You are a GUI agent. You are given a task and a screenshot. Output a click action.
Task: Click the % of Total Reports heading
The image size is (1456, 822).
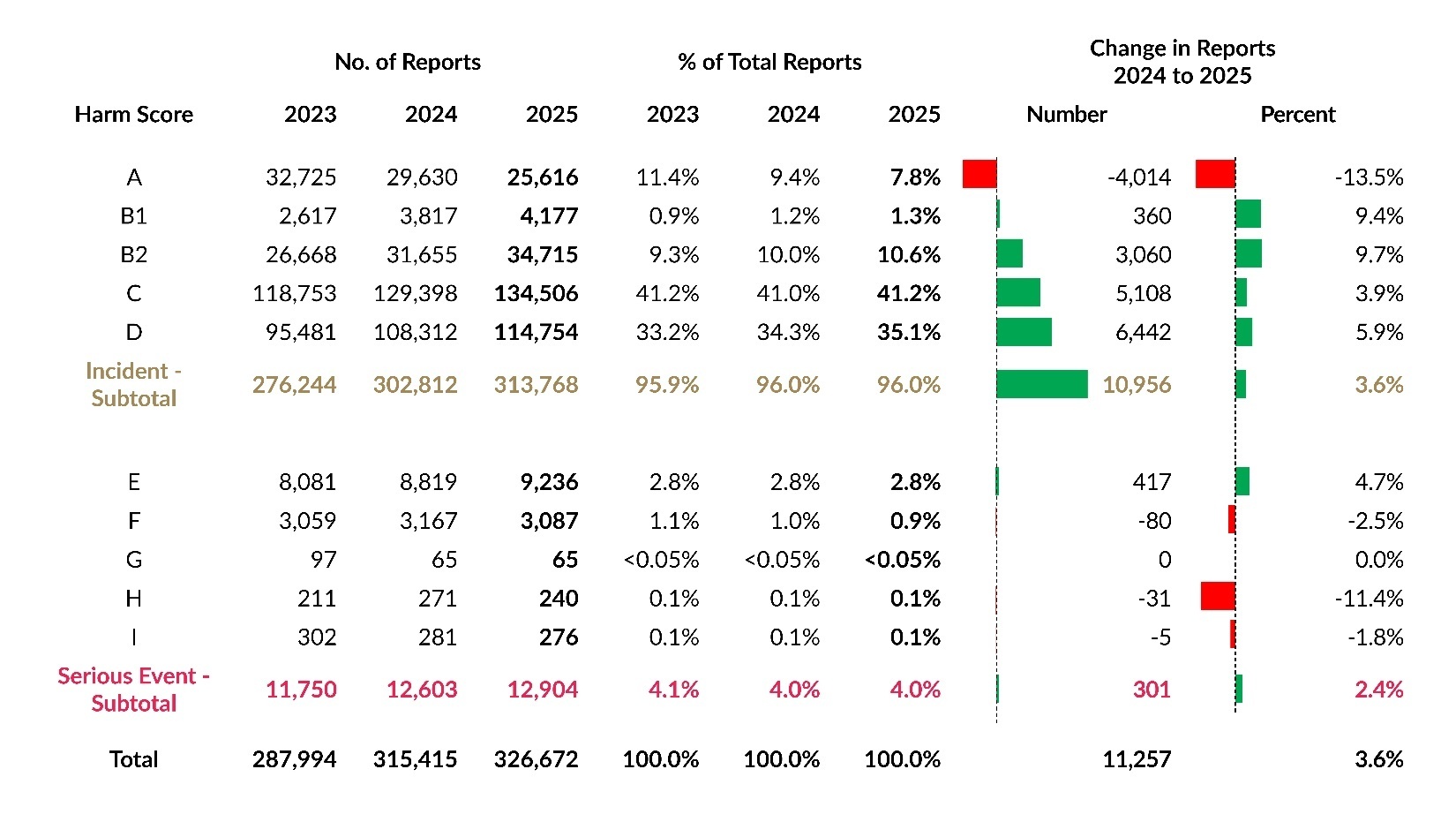tap(769, 62)
